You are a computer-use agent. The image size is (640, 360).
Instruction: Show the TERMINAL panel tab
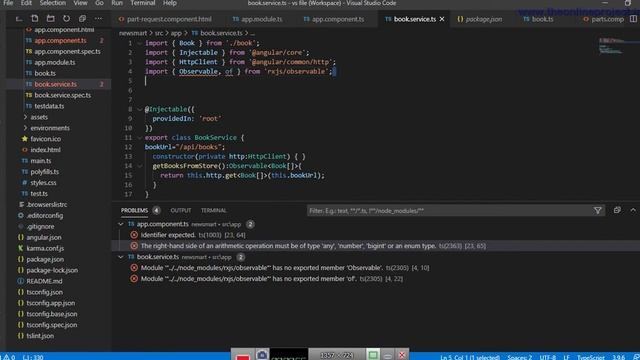click(x=213, y=211)
